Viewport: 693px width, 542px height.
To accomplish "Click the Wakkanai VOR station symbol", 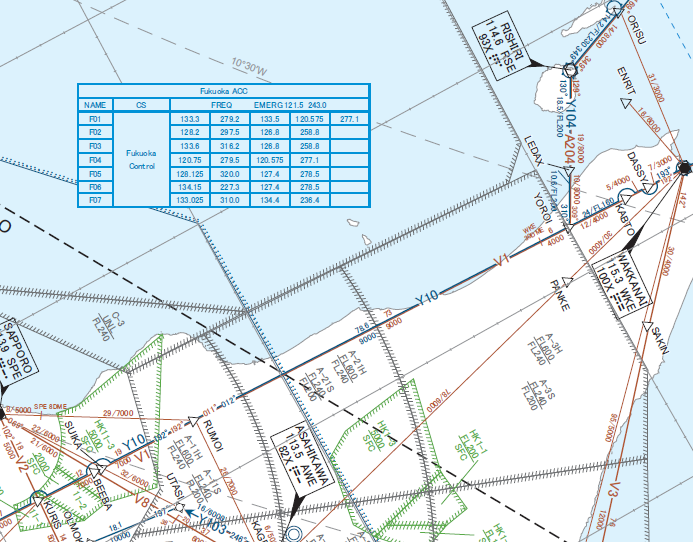I will [685, 168].
